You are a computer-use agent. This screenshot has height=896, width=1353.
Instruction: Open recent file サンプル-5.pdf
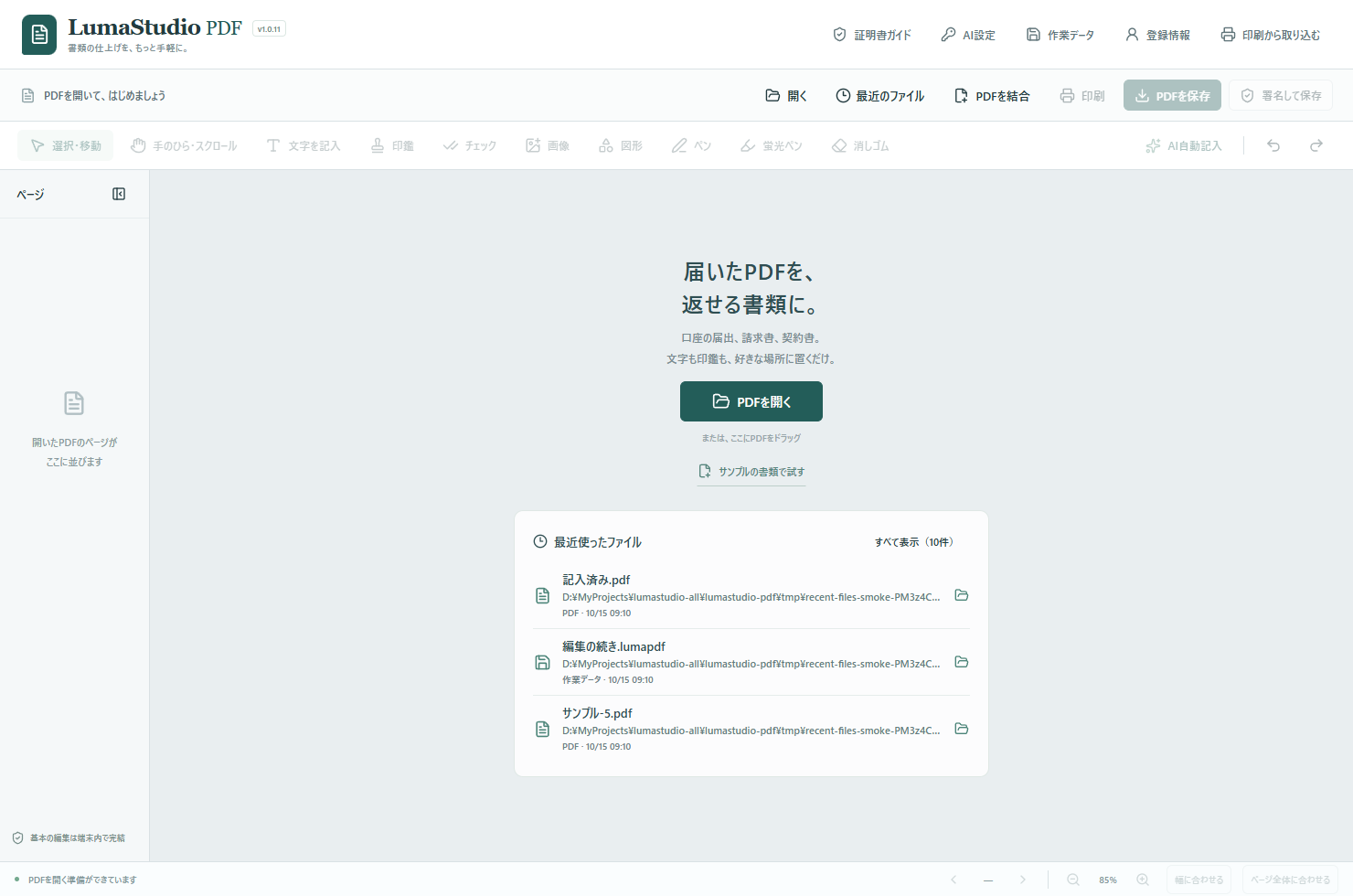click(737, 729)
